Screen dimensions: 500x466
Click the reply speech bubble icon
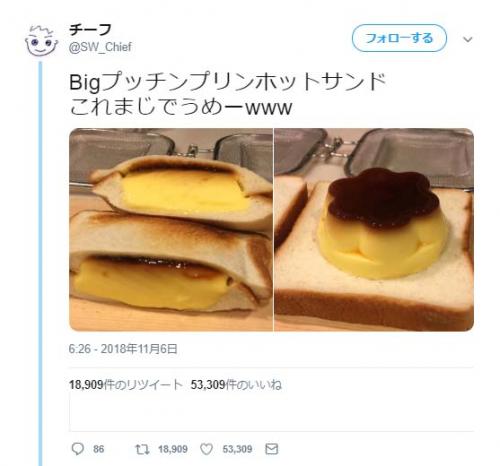[78, 449]
